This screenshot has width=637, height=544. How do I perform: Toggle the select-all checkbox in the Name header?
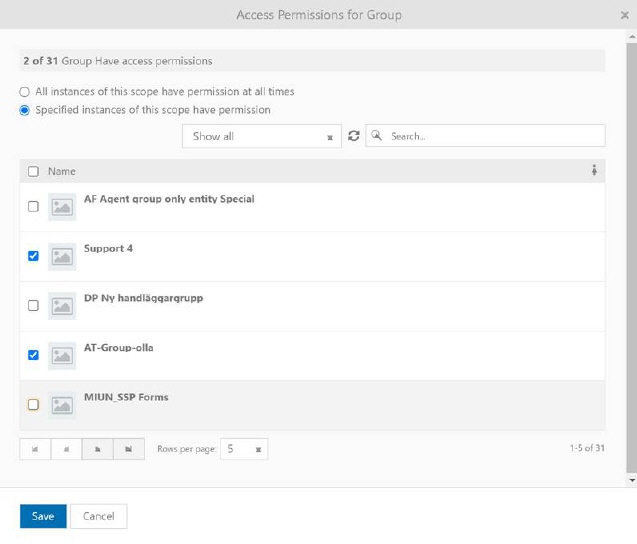pyautogui.click(x=33, y=171)
